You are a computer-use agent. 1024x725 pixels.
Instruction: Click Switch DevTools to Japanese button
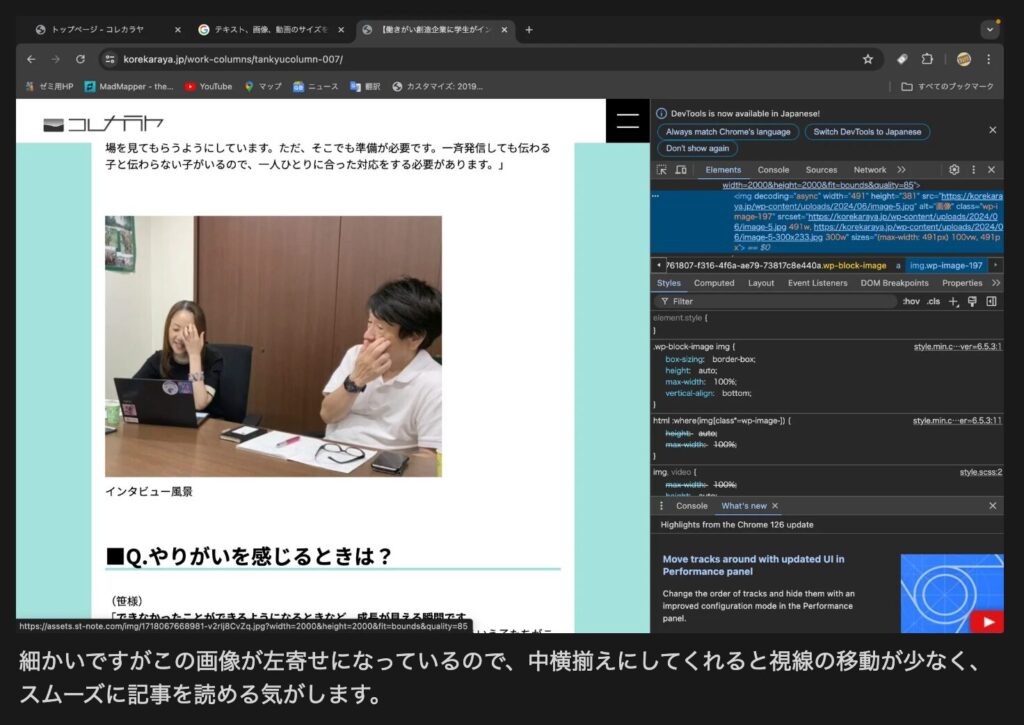coord(867,132)
